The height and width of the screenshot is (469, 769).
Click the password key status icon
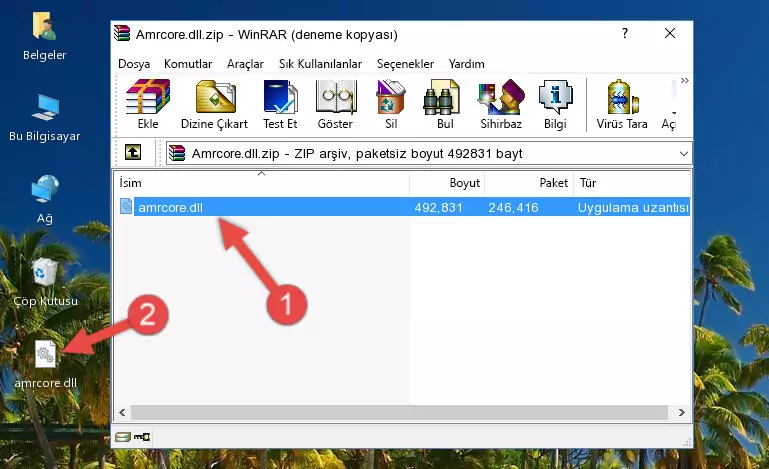click(x=142, y=437)
